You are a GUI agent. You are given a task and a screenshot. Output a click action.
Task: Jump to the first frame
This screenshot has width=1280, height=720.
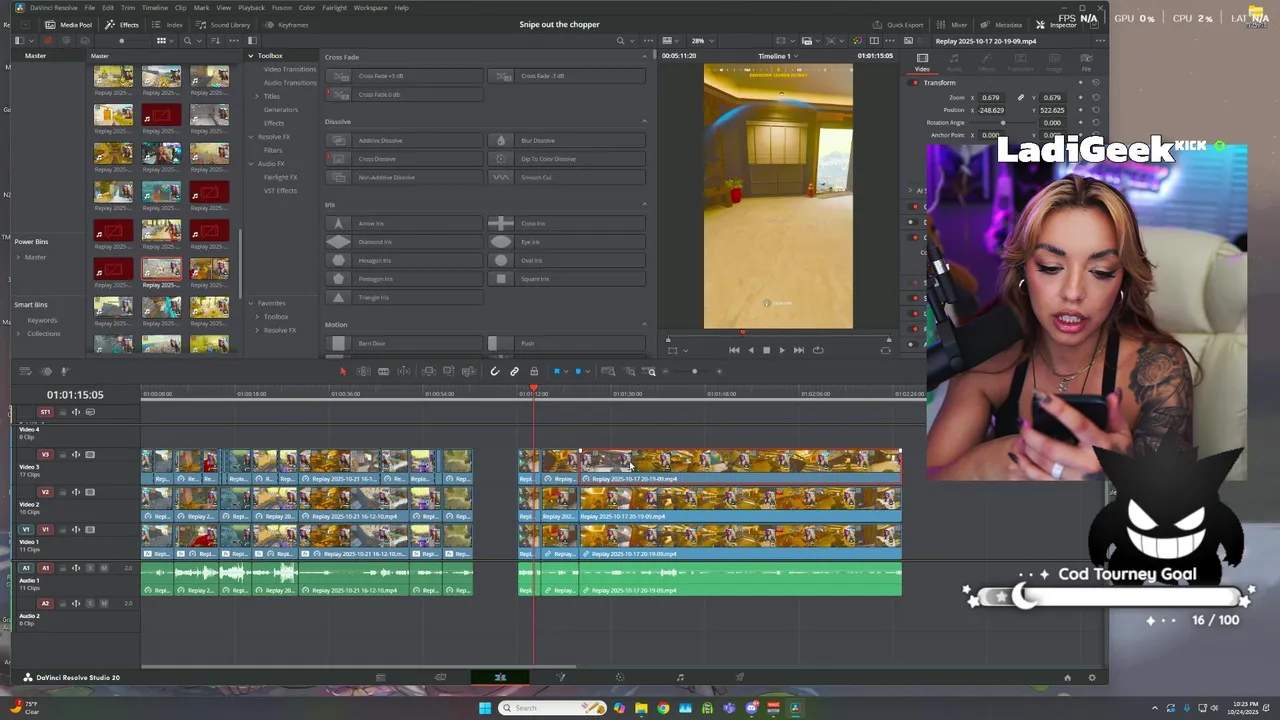click(x=734, y=350)
